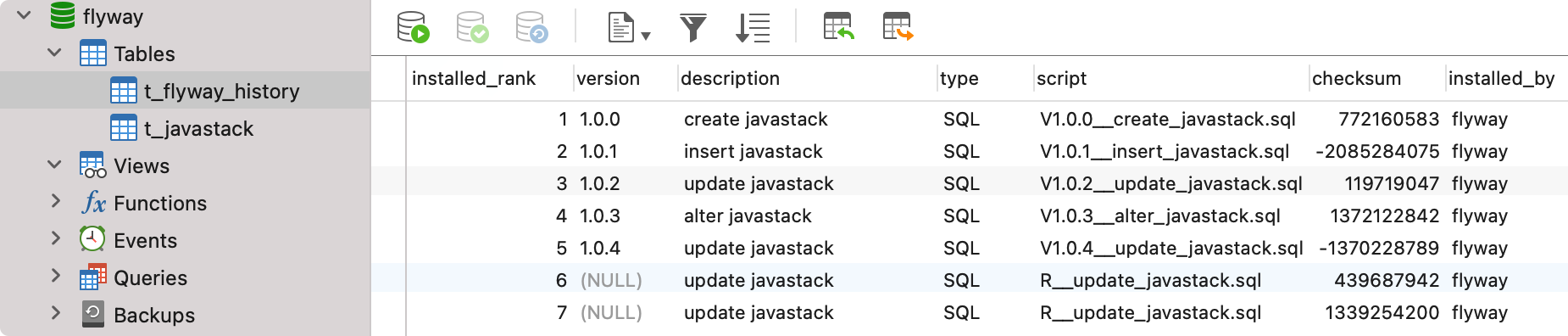
Task: Select the V1.0.3__alter_javastack.sql cell
Action: (1159, 216)
